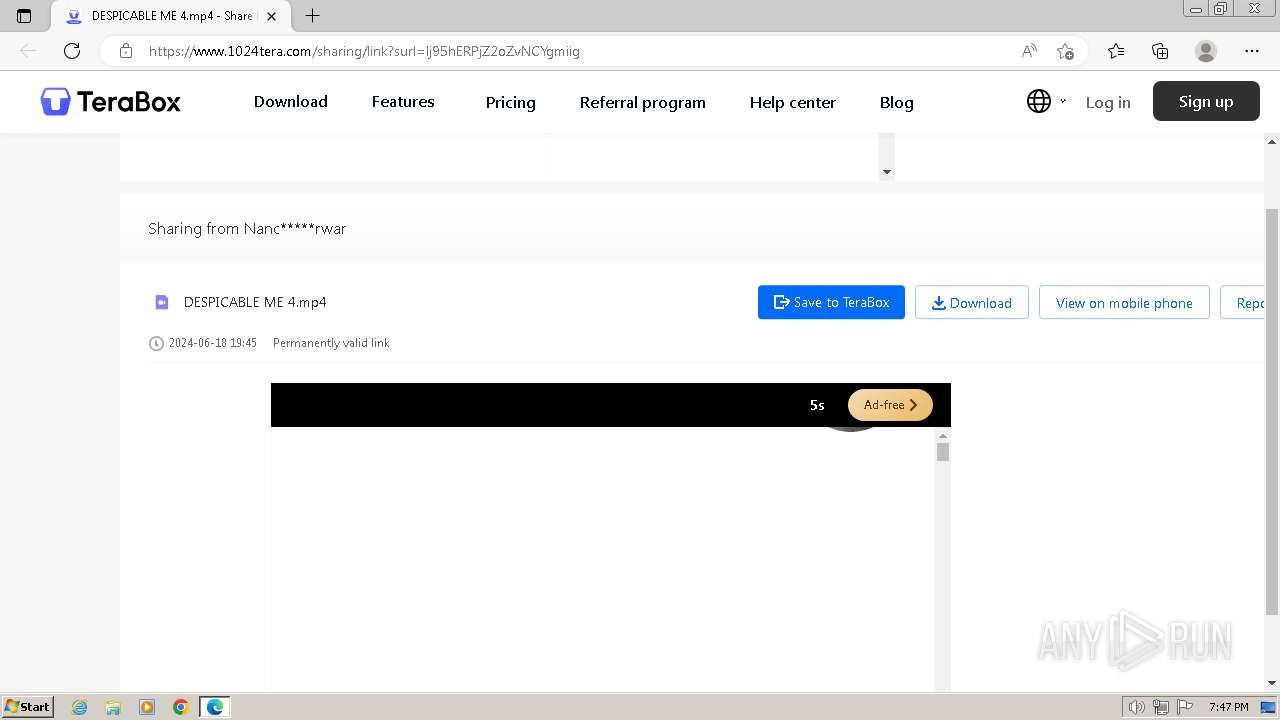
Task: Open the Blog link
Action: click(896, 102)
